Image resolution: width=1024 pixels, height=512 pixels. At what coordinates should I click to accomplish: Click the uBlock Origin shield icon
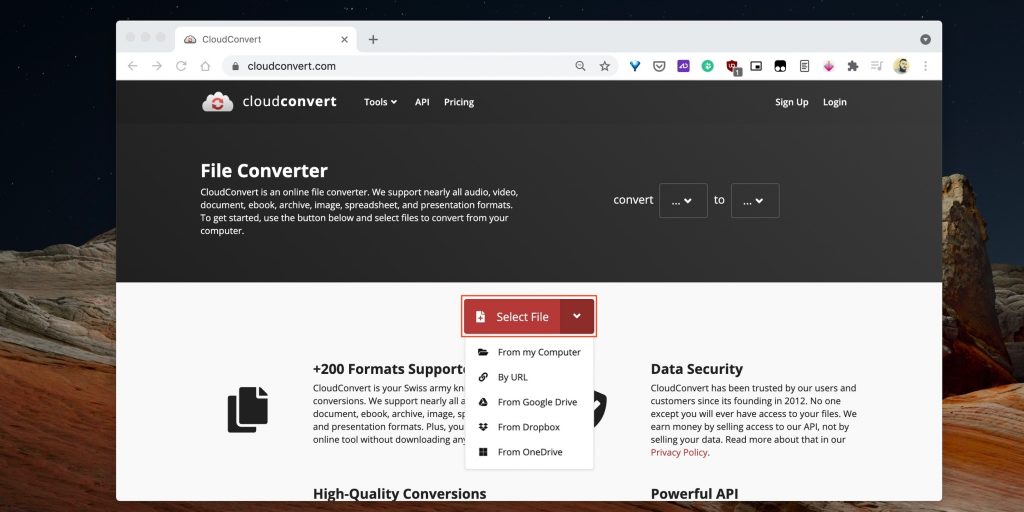coord(732,67)
